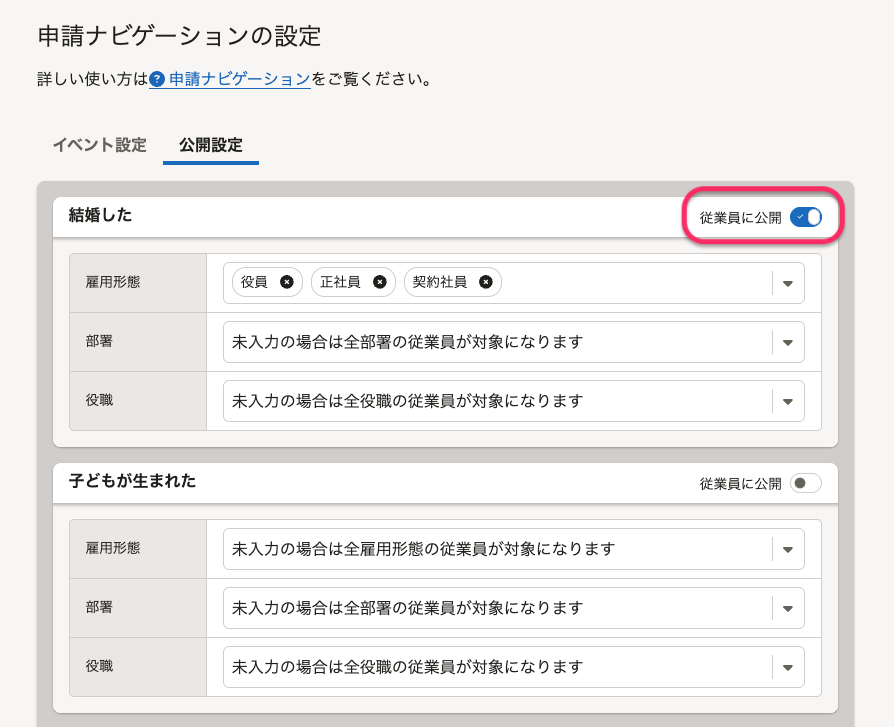Switch to the イベント設定 tab
The height and width of the screenshot is (727, 894).
tap(99, 145)
